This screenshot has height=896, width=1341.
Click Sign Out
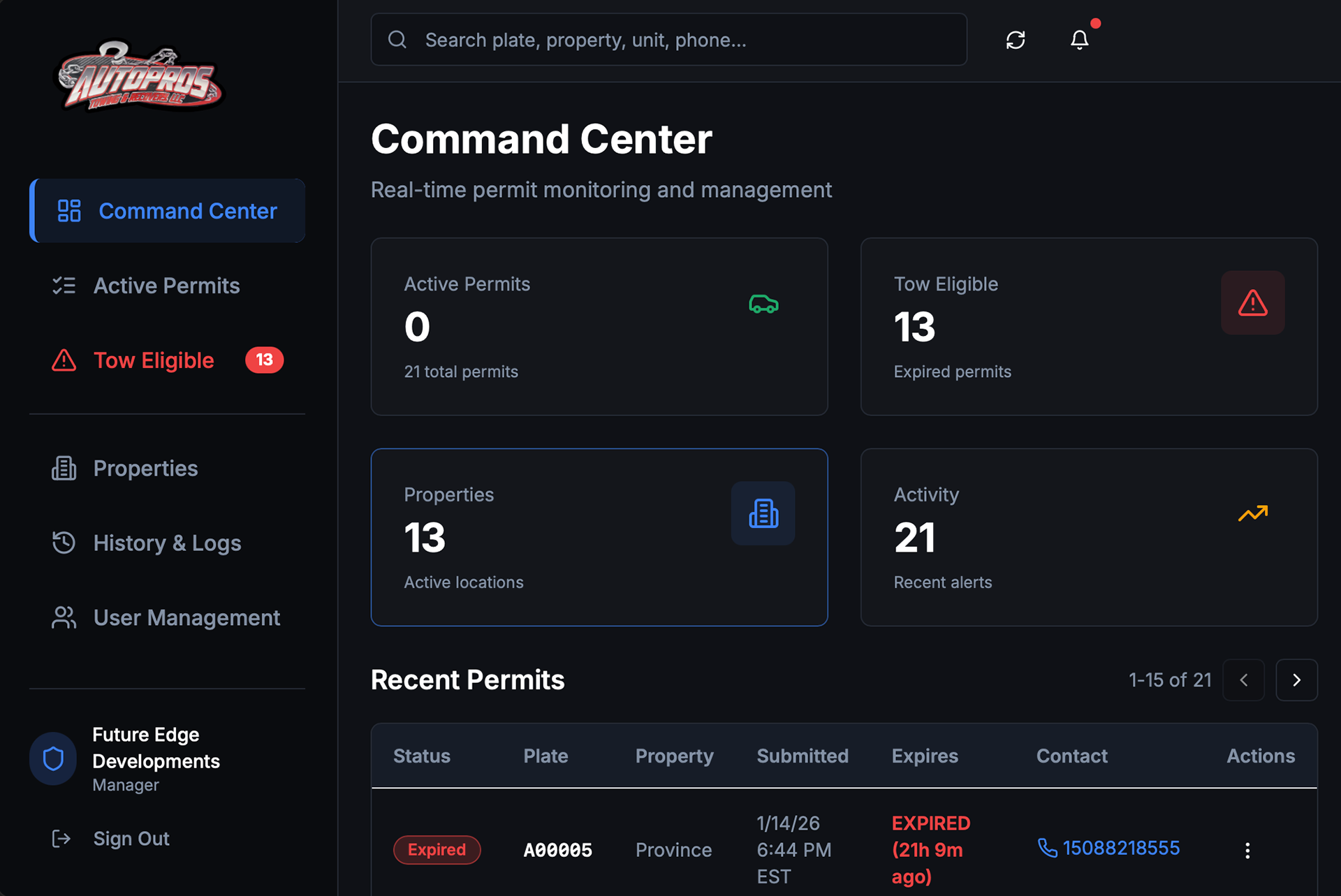click(131, 839)
